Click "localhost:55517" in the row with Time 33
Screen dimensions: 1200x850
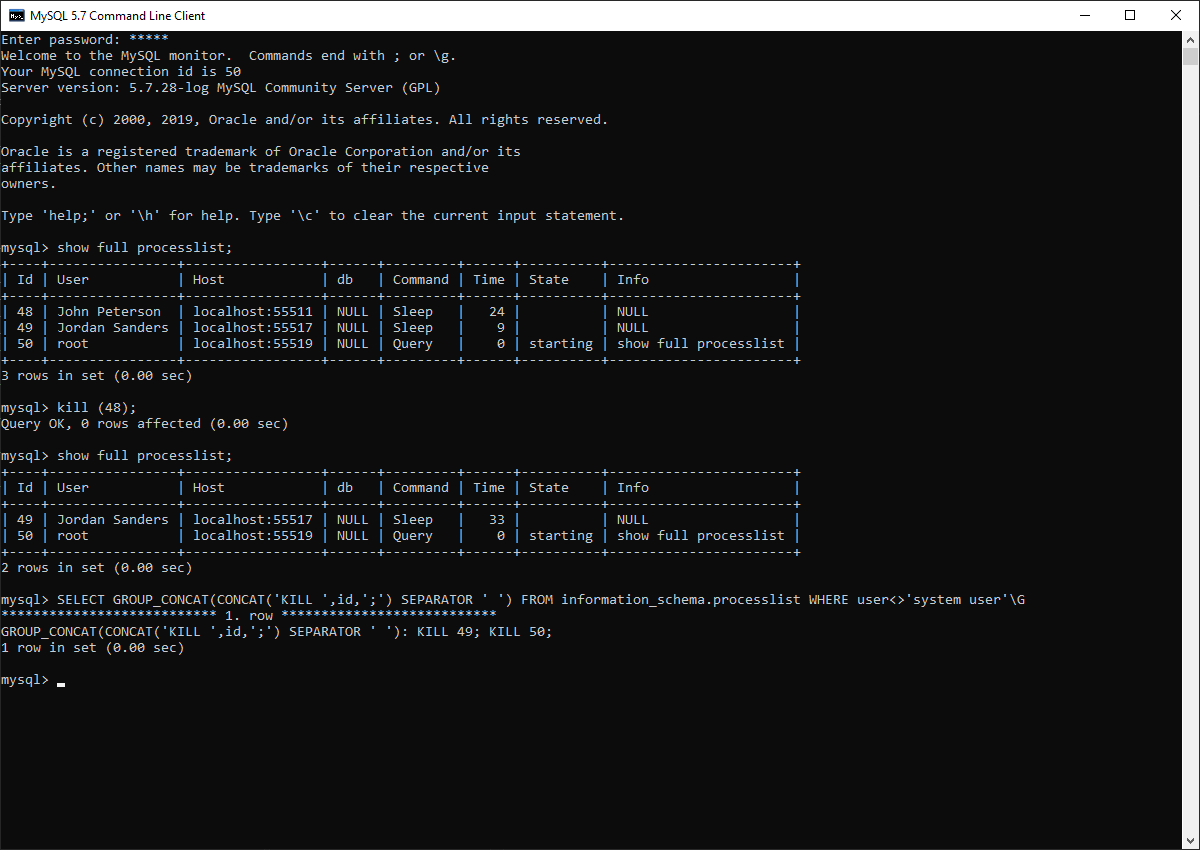click(x=253, y=520)
